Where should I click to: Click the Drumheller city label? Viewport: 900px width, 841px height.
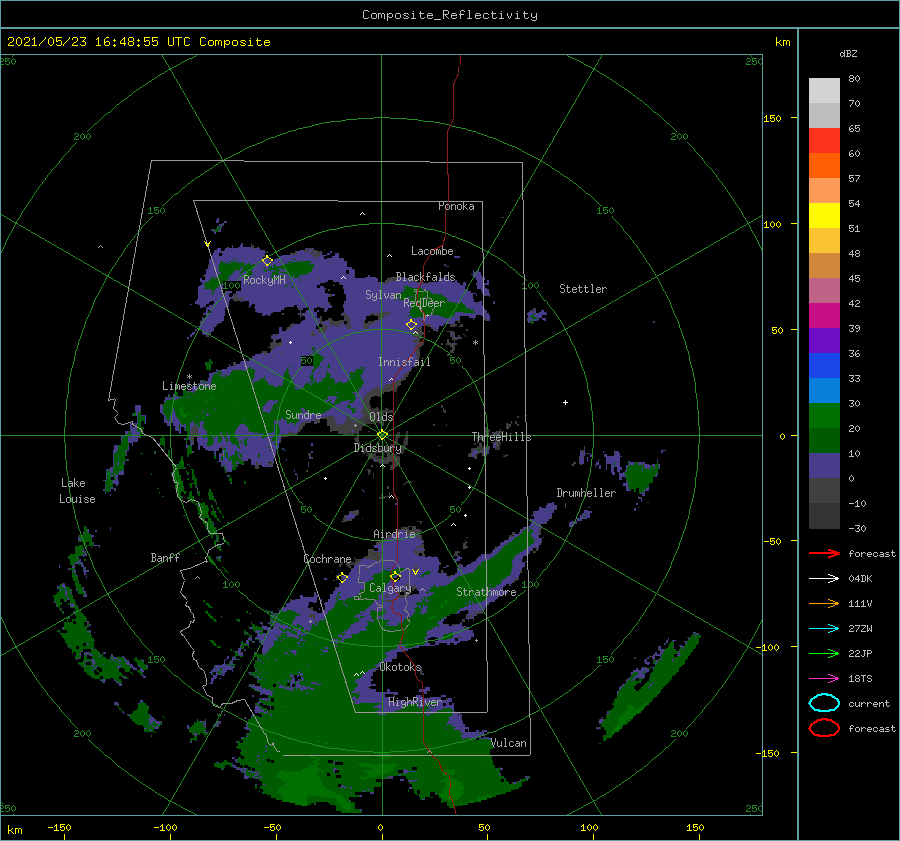586,493
